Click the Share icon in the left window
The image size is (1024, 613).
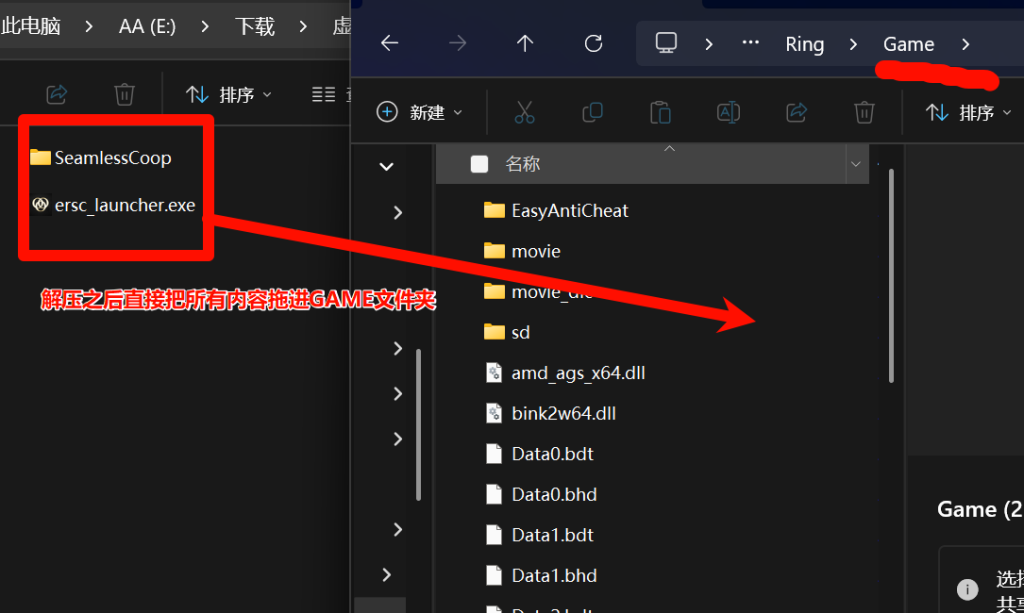pyautogui.click(x=57, y=95)
